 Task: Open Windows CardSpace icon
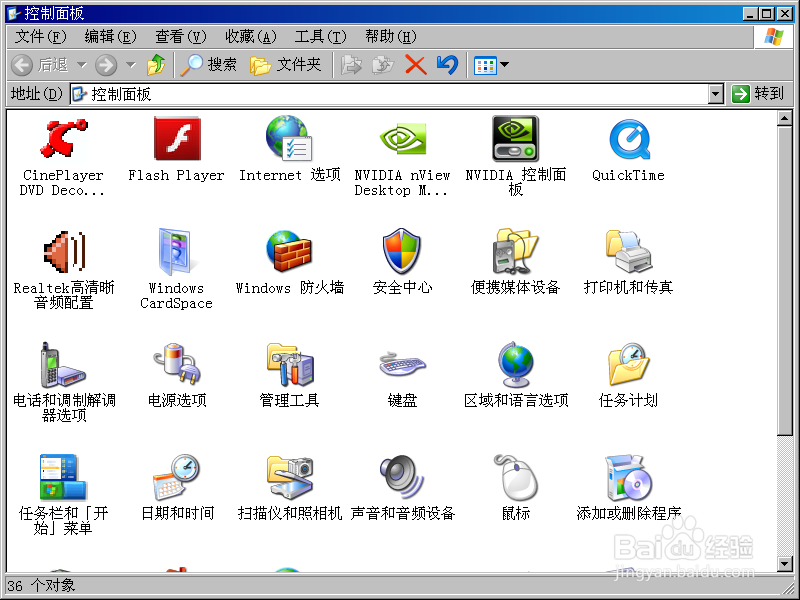(x=176, y=252)
